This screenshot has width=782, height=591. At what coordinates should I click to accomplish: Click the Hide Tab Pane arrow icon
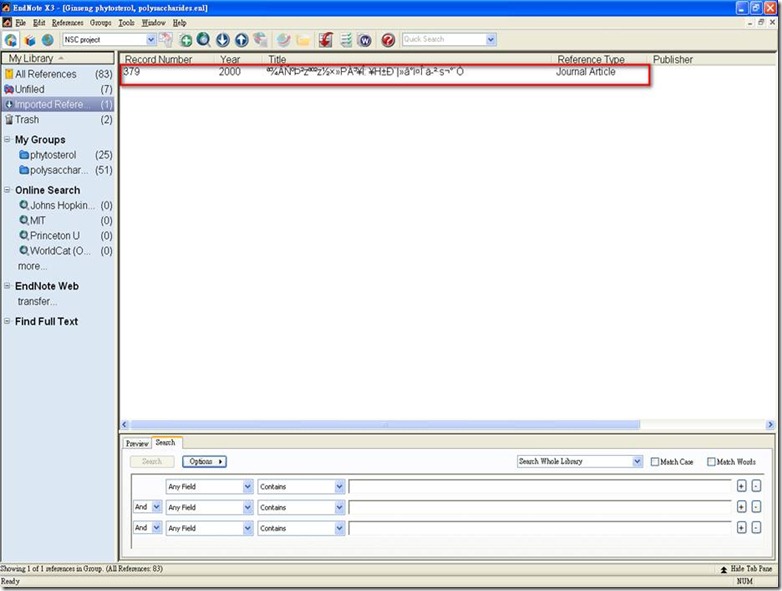[723, 569]
